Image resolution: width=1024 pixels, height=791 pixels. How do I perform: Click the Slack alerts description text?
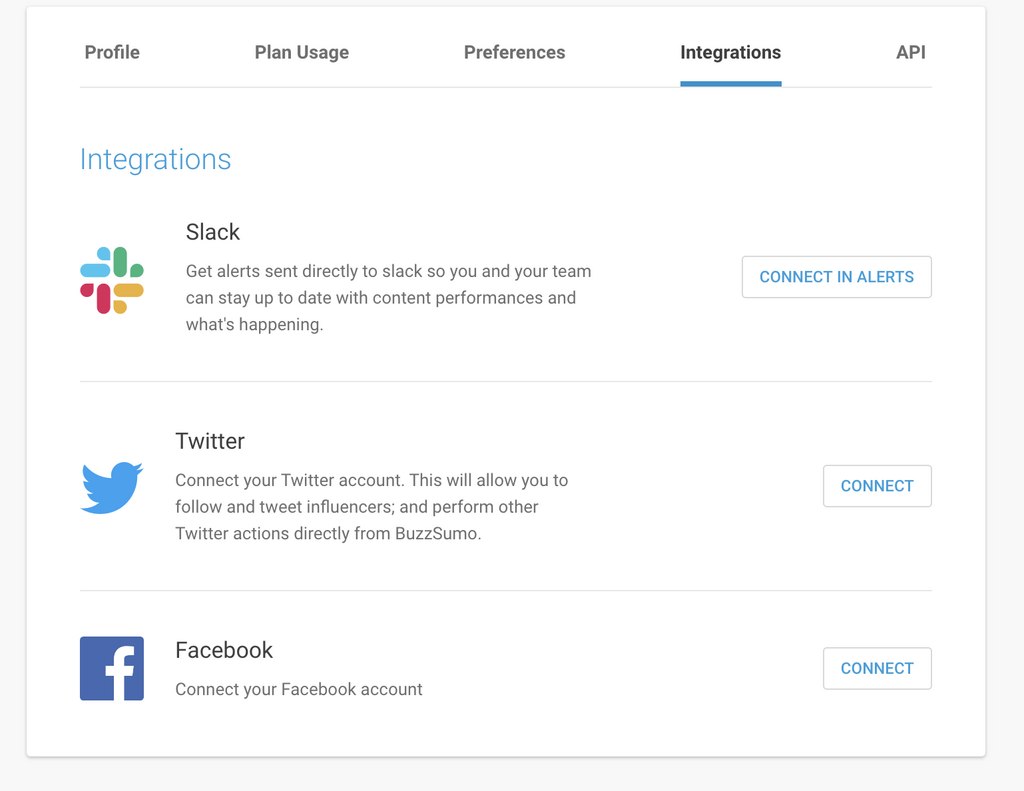pyautogui.click(x=388, y=298)
